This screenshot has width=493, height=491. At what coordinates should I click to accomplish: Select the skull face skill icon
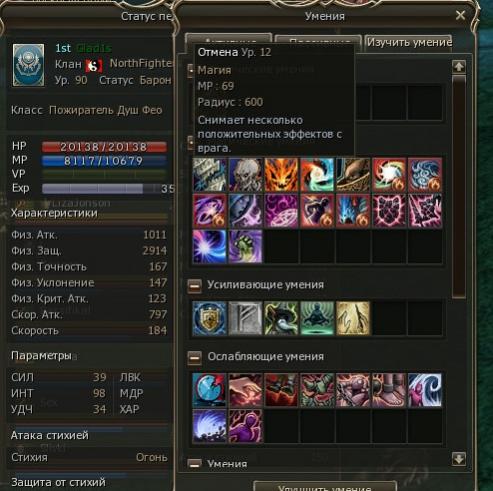[x=245, y=175]
